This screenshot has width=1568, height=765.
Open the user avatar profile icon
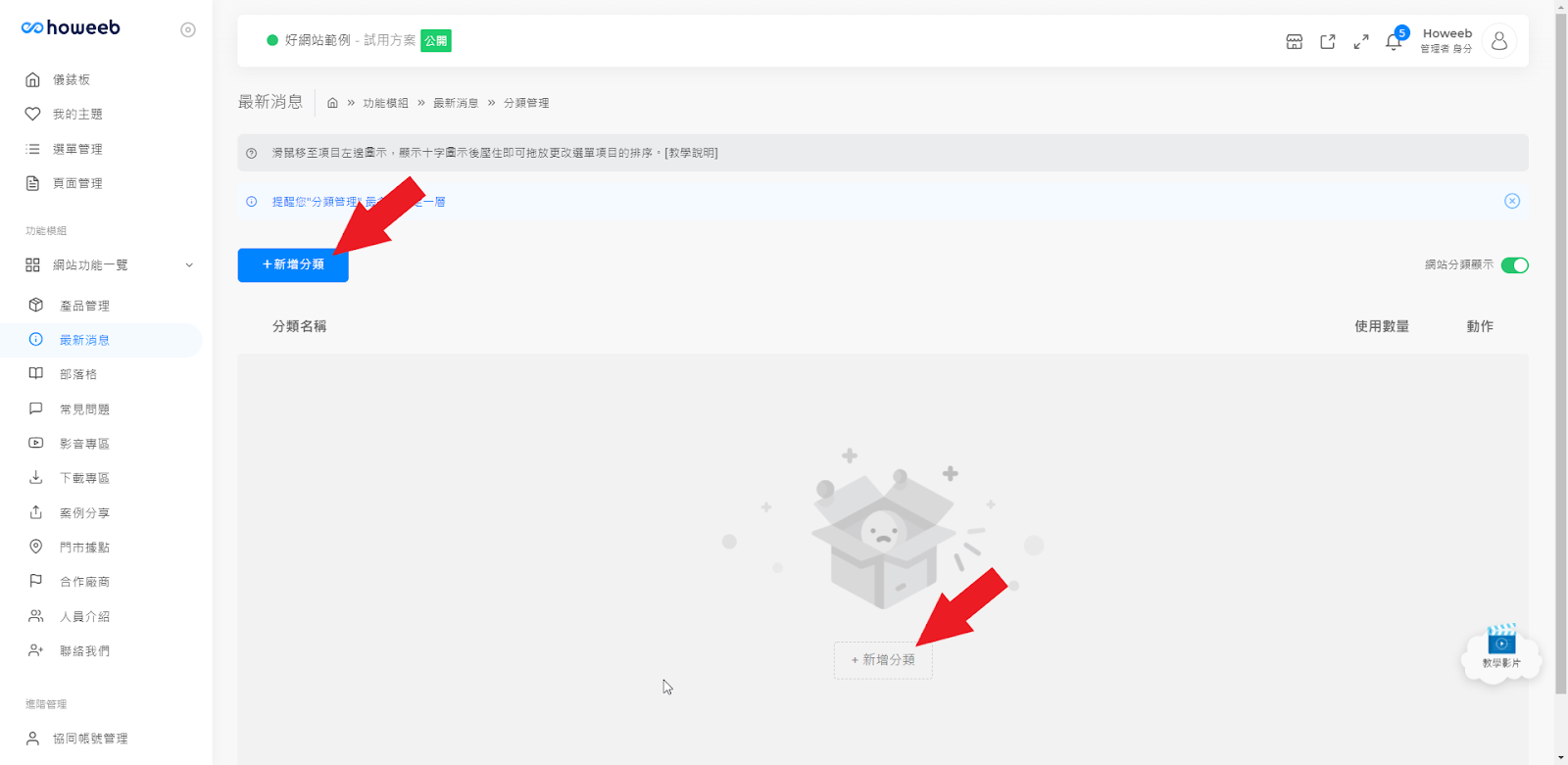1499,41
